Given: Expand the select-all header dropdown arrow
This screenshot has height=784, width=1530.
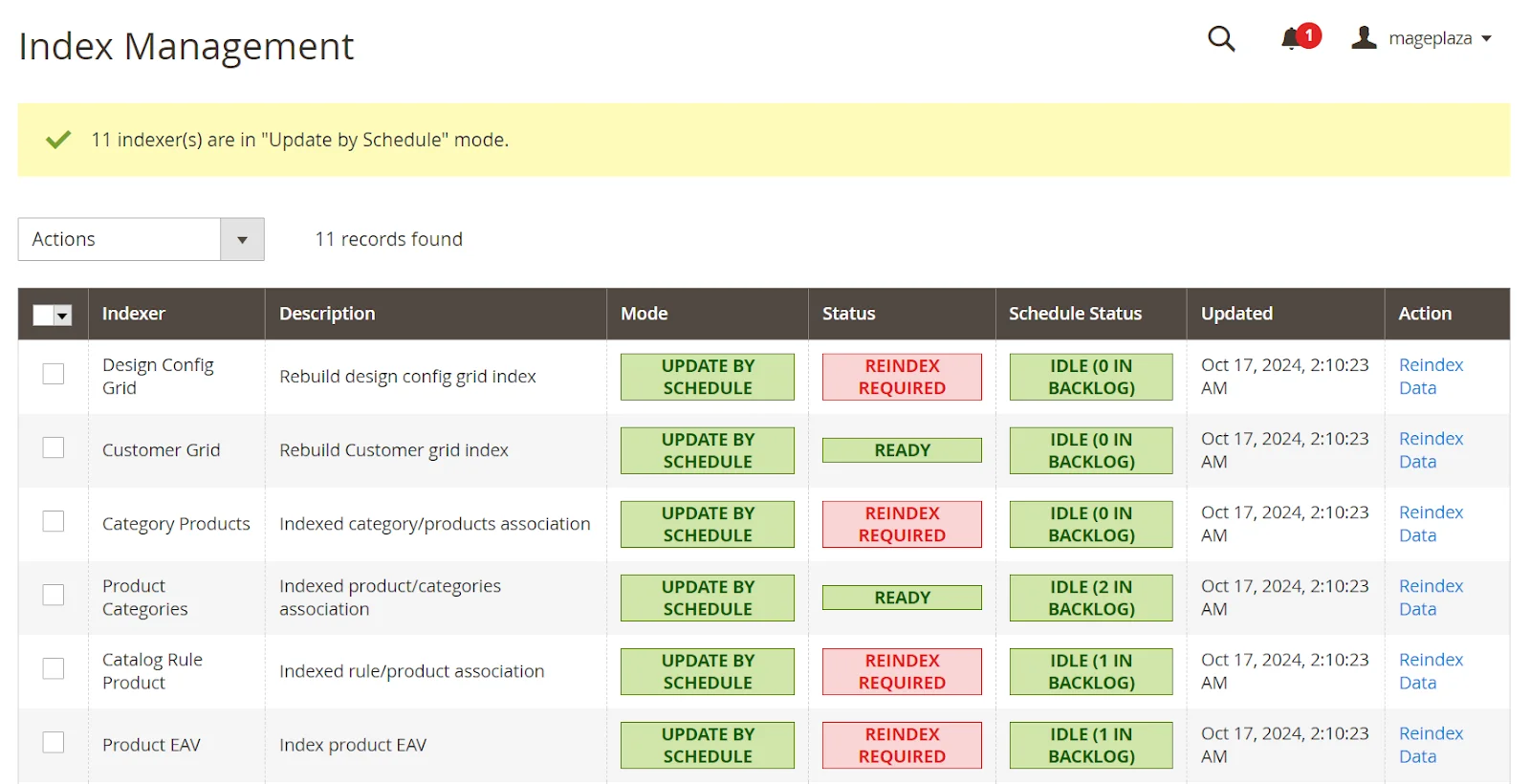Looking at the screenshot, I should [x=63, y=316].
